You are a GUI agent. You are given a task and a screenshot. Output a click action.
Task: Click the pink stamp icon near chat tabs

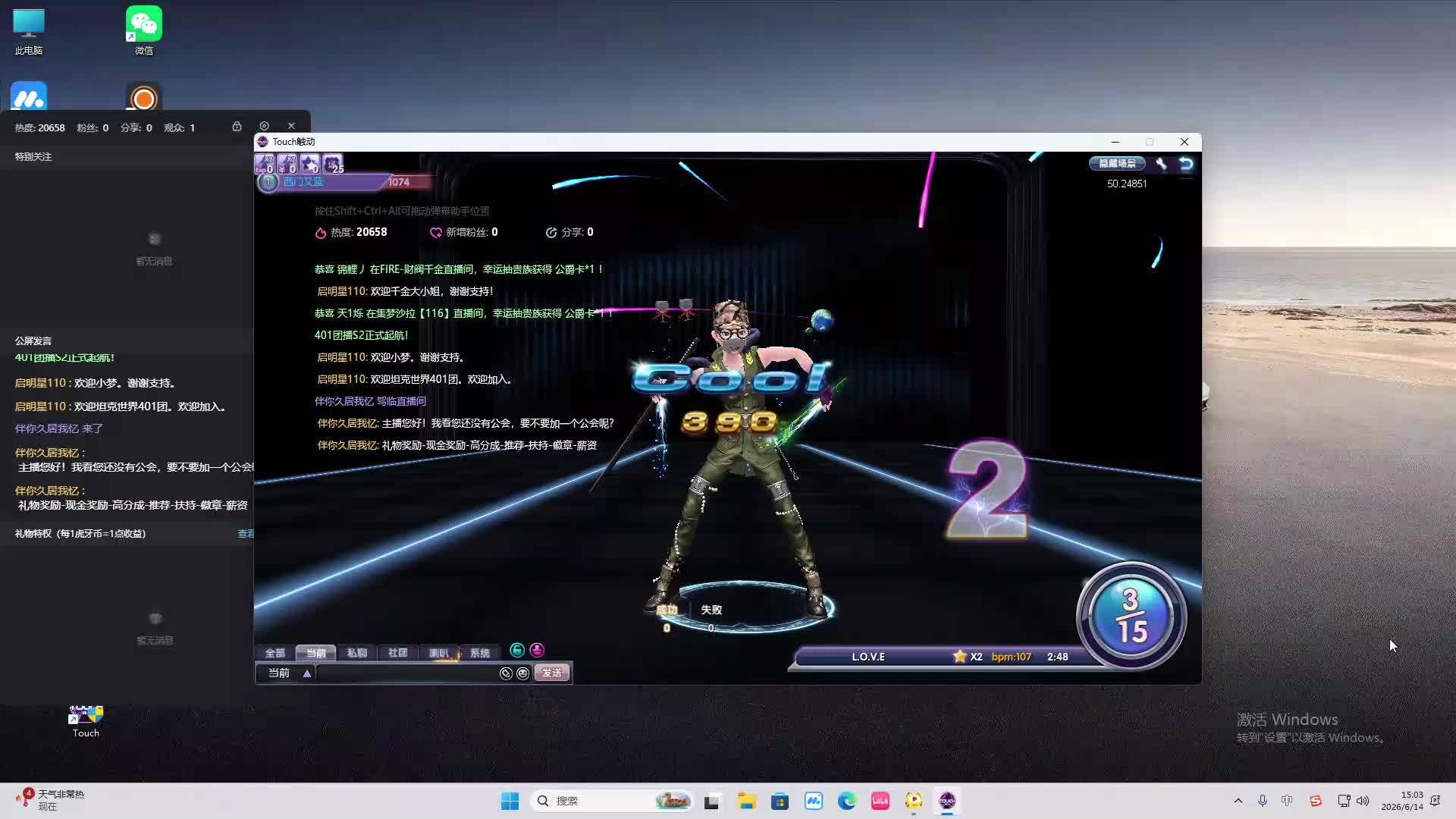(537, 650)
